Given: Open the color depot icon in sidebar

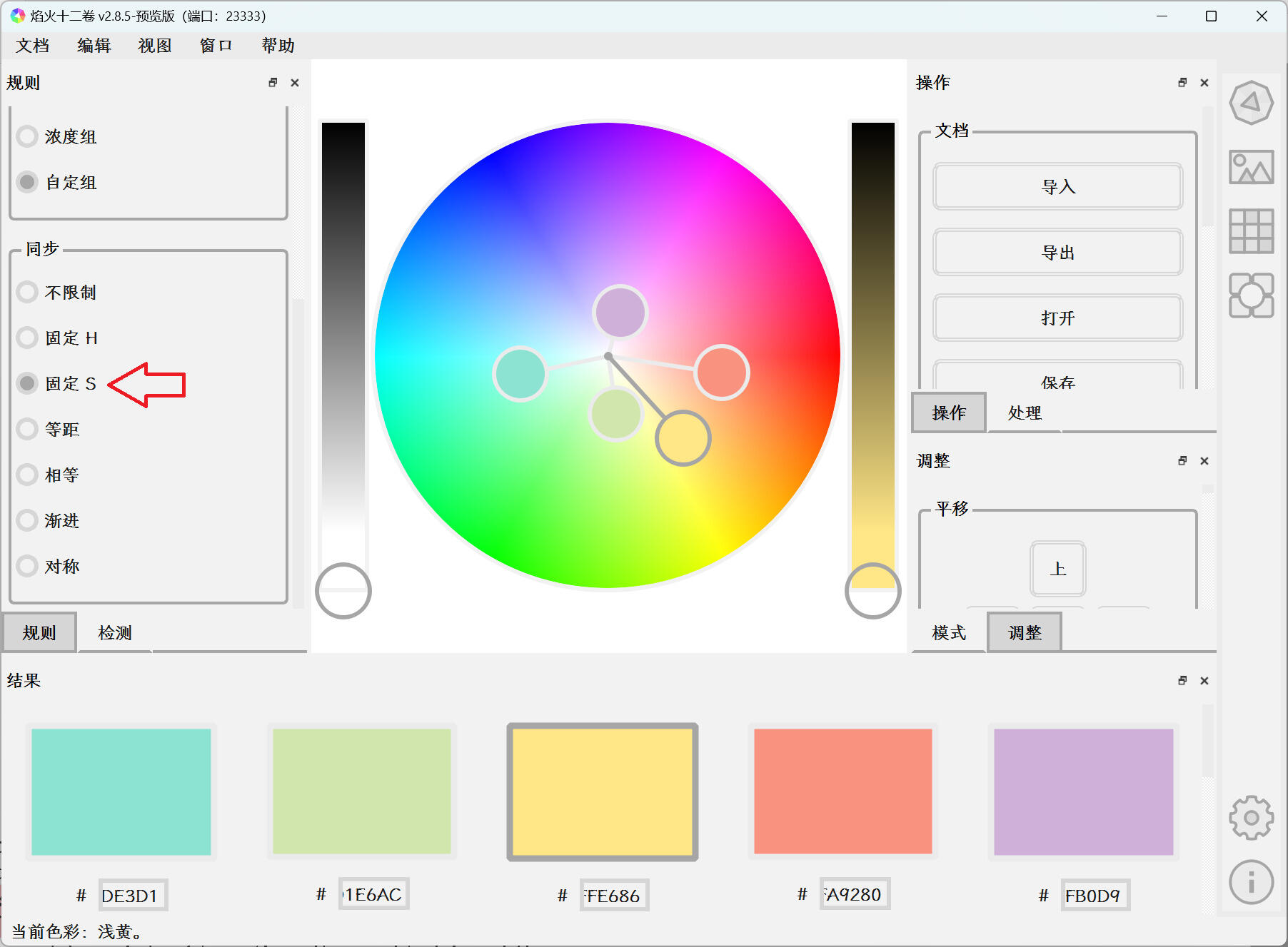Looking at the screenshot, I should click(x=1251, y=295).
